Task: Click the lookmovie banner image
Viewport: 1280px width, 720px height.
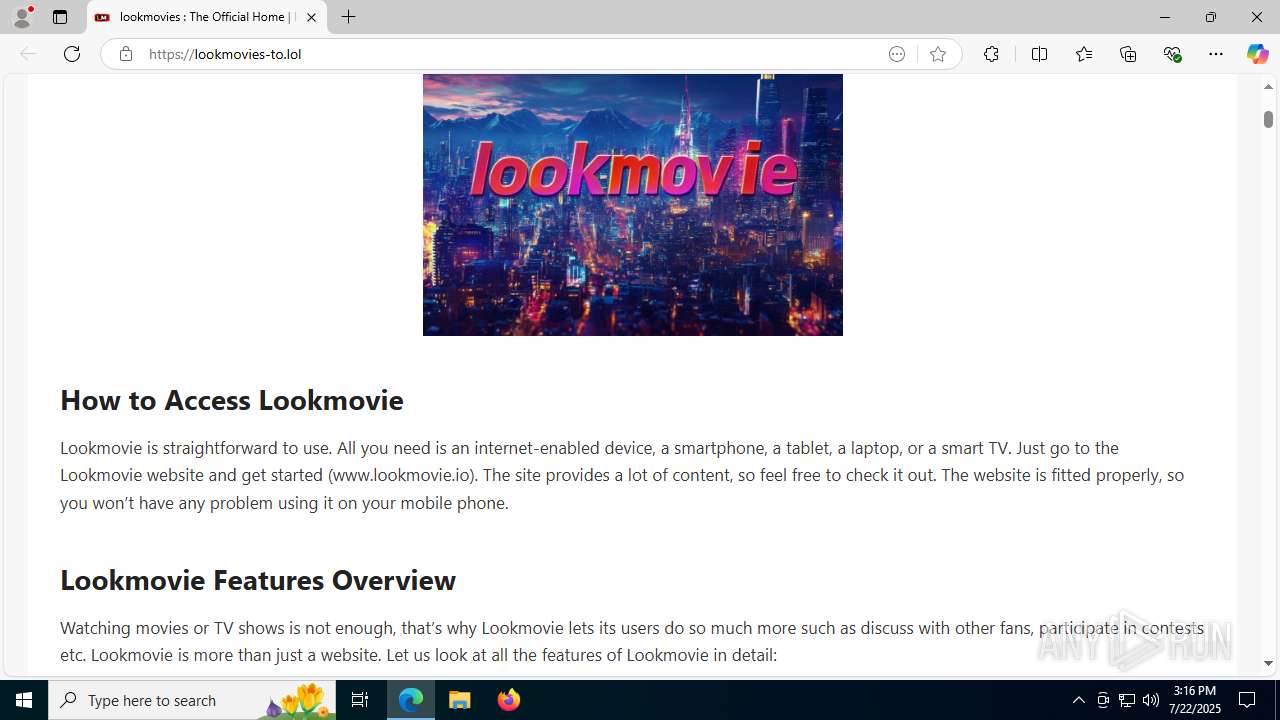Action: [633, 205]
